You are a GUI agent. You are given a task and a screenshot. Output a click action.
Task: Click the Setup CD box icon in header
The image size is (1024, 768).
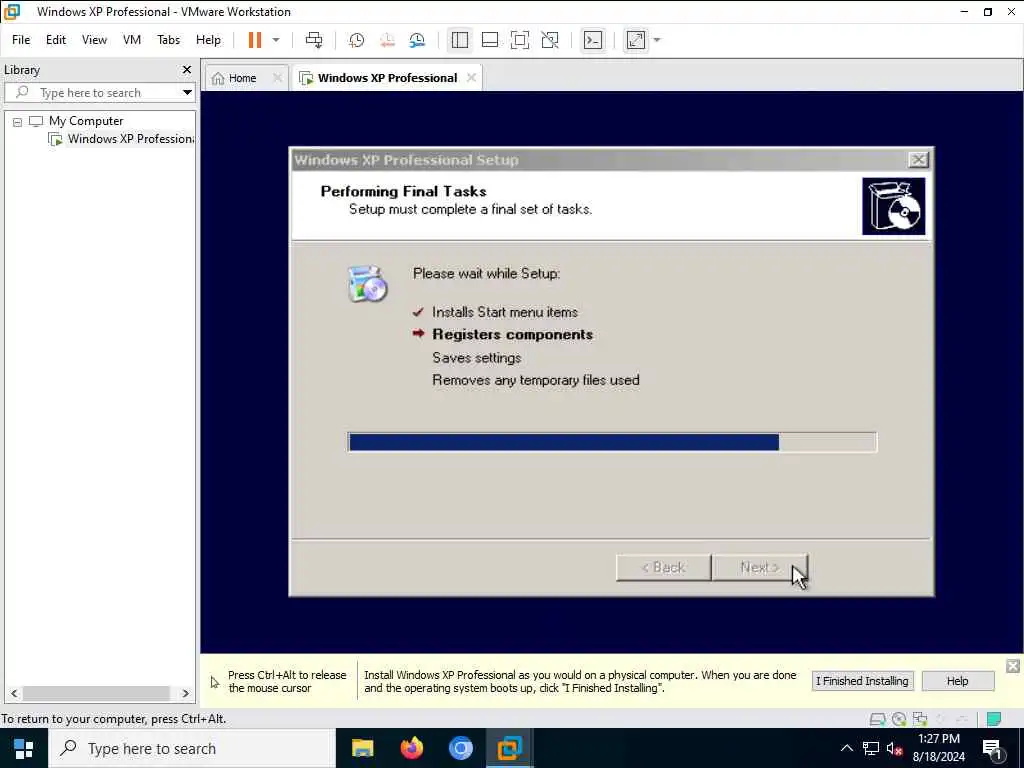[x=893, y=206]
